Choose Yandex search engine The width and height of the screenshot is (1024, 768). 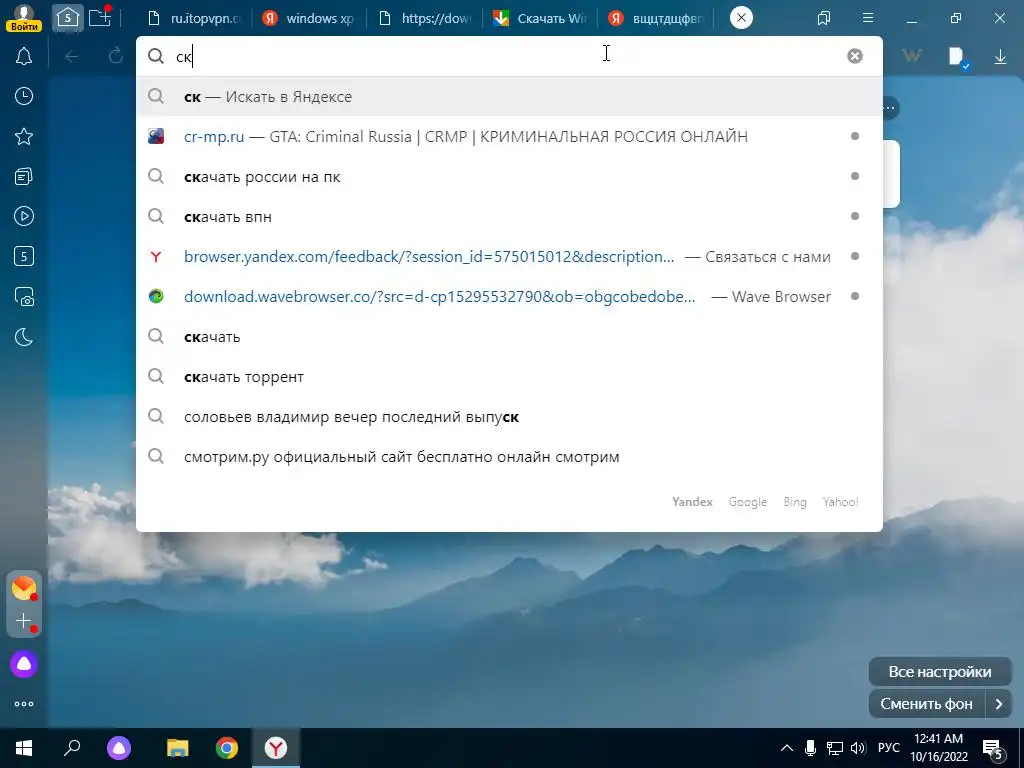tap(692, 502)
